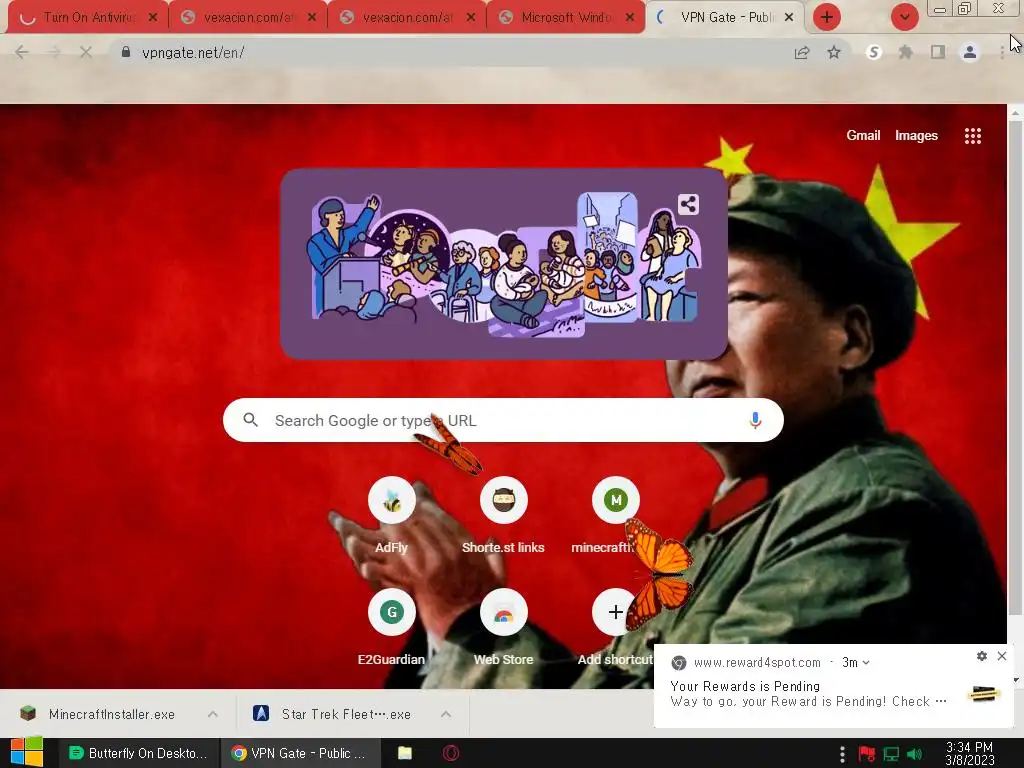
Task: Switch to Butterfly On Desktop taskbar item
Action: (138, 753)
